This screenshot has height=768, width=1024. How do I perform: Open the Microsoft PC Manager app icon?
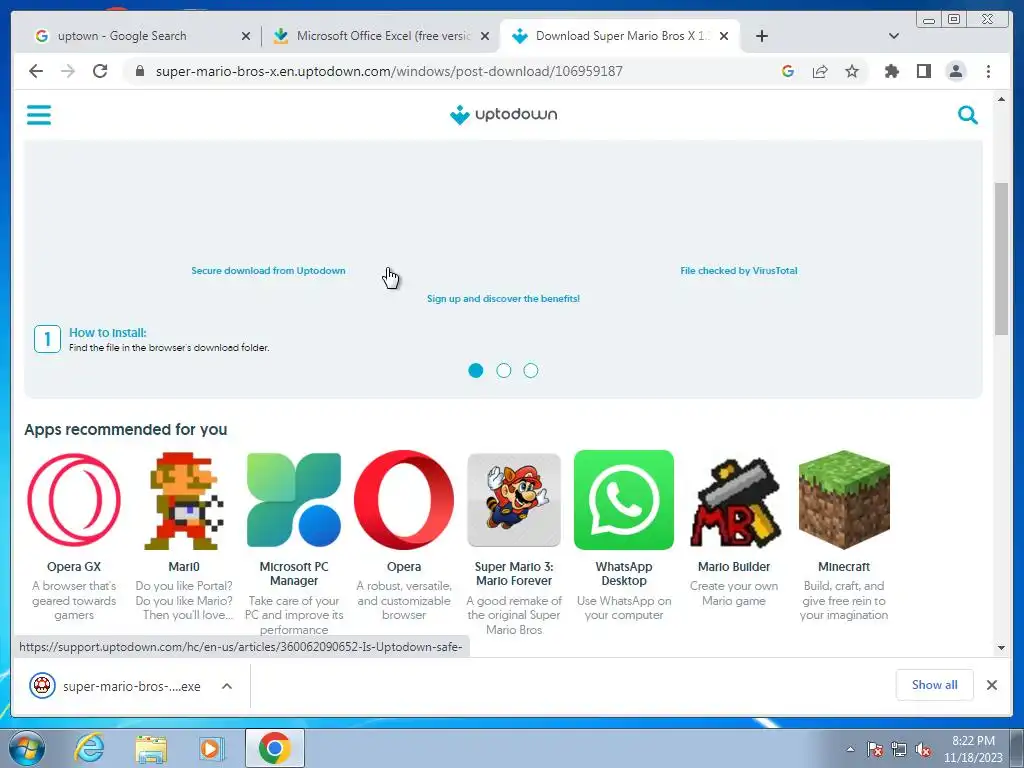294,500
